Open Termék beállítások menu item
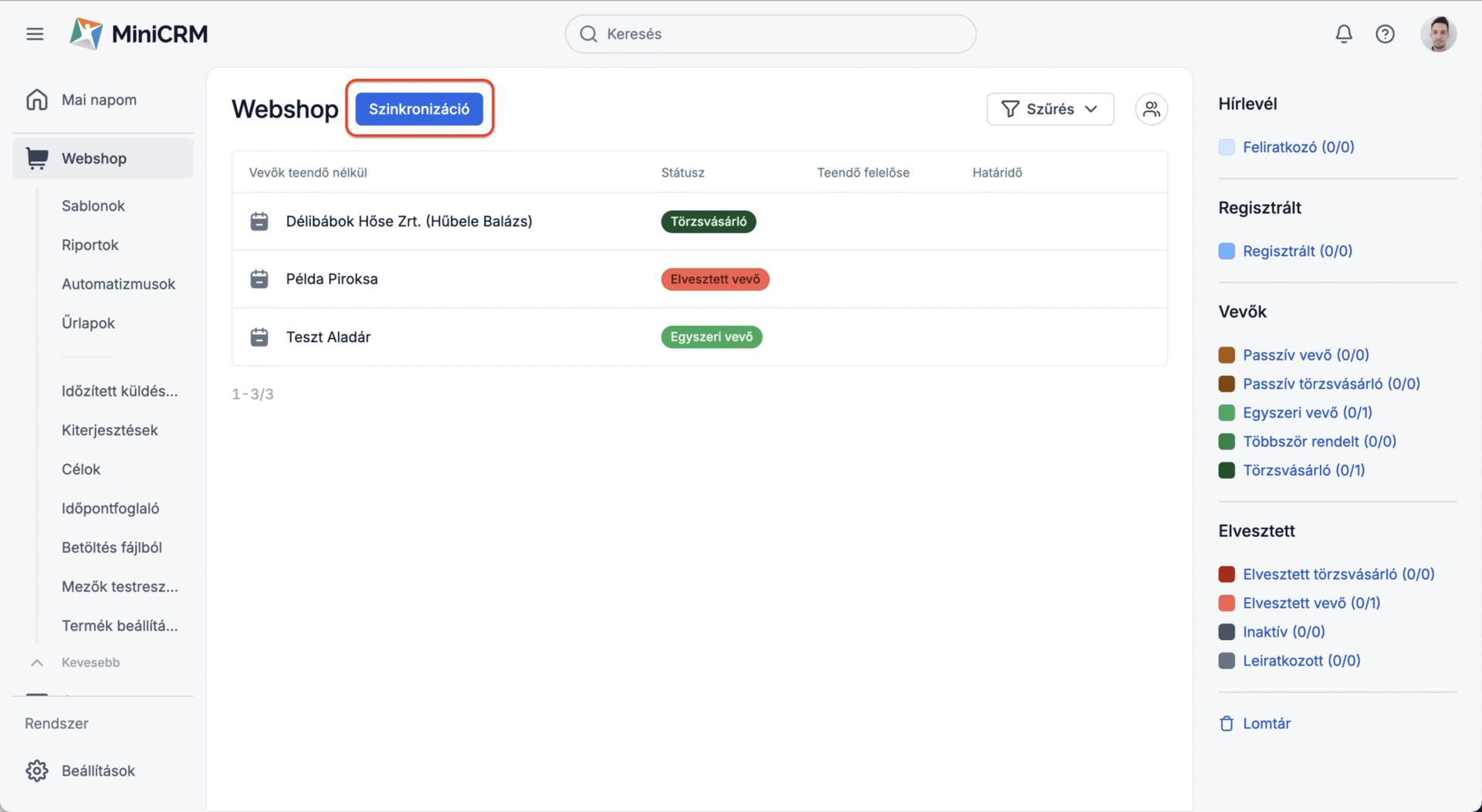 (120, 626)
